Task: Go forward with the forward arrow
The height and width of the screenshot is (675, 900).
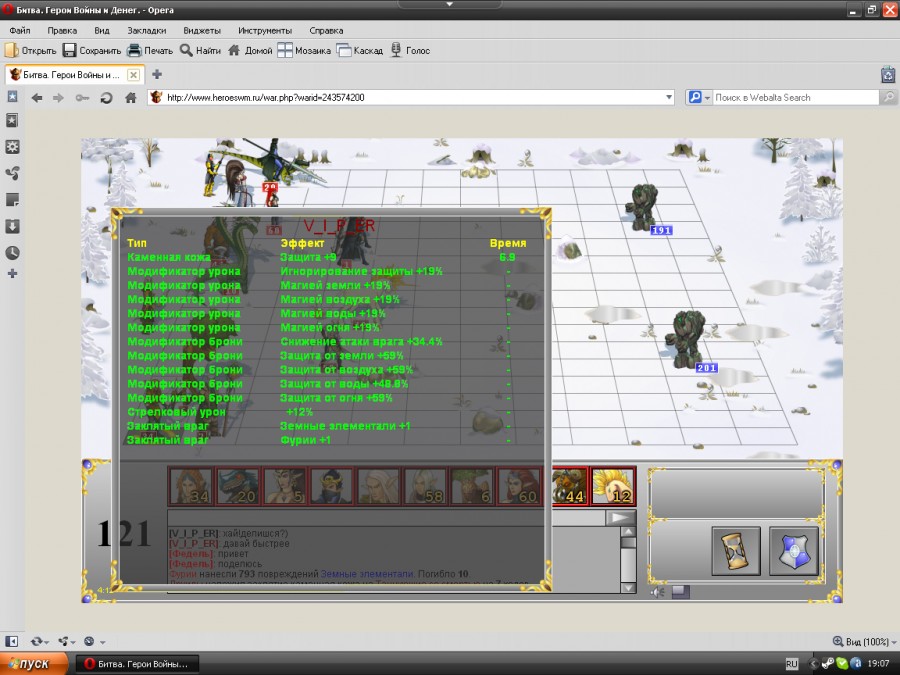Action: coord(59,98)
